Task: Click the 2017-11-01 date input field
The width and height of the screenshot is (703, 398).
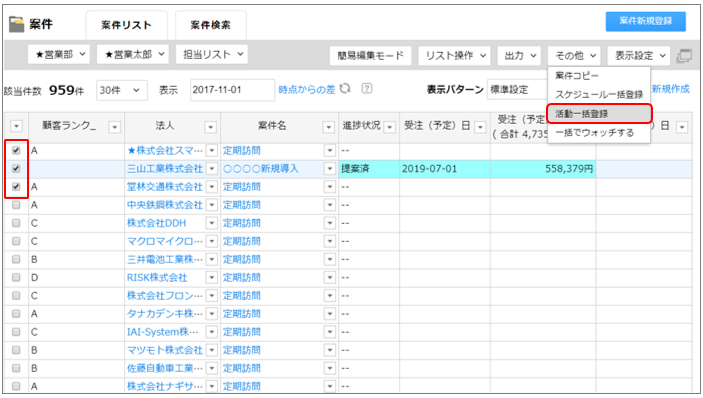Action: tap(232, 90)
